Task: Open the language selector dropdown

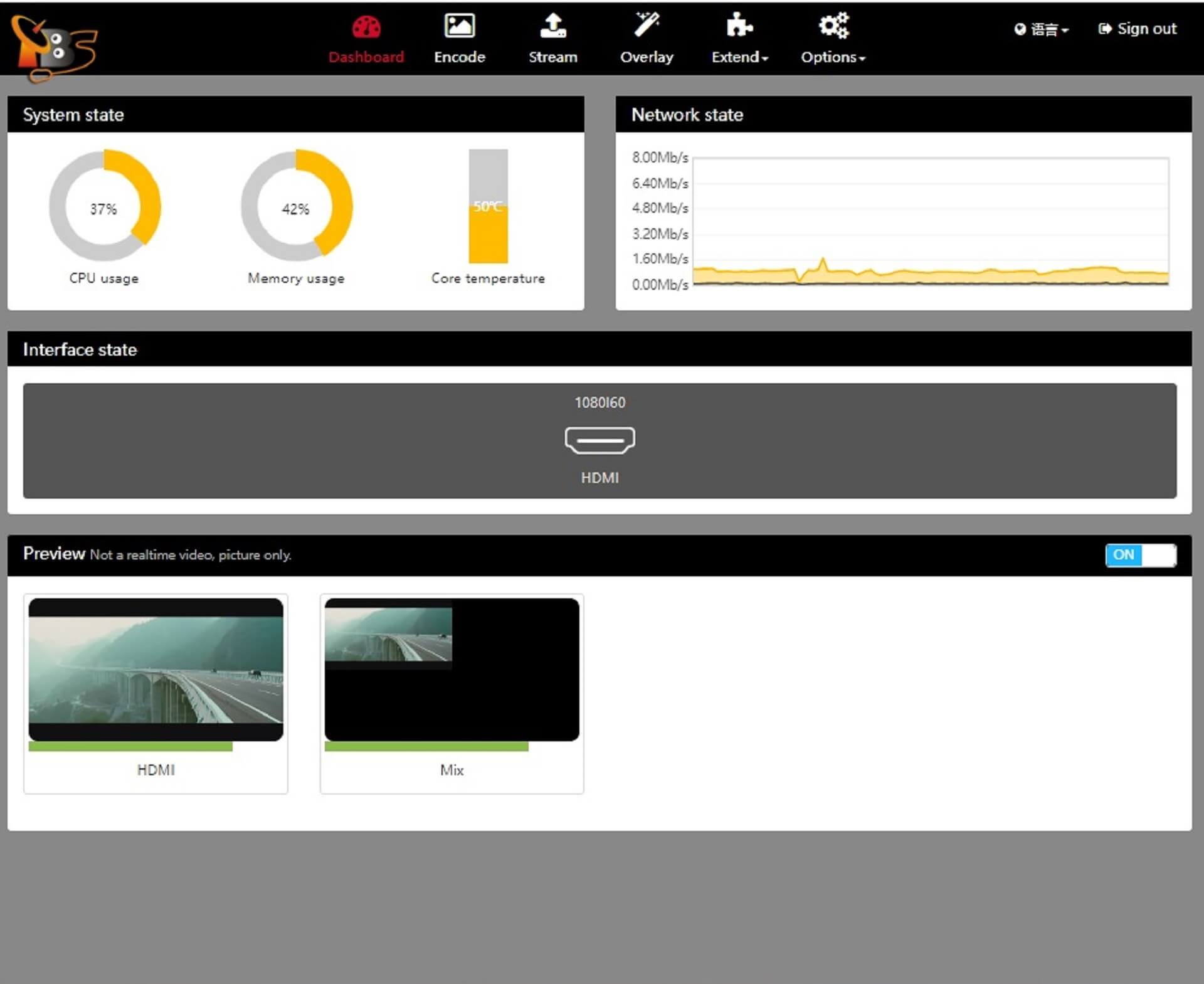Action: pos(1042,29)
